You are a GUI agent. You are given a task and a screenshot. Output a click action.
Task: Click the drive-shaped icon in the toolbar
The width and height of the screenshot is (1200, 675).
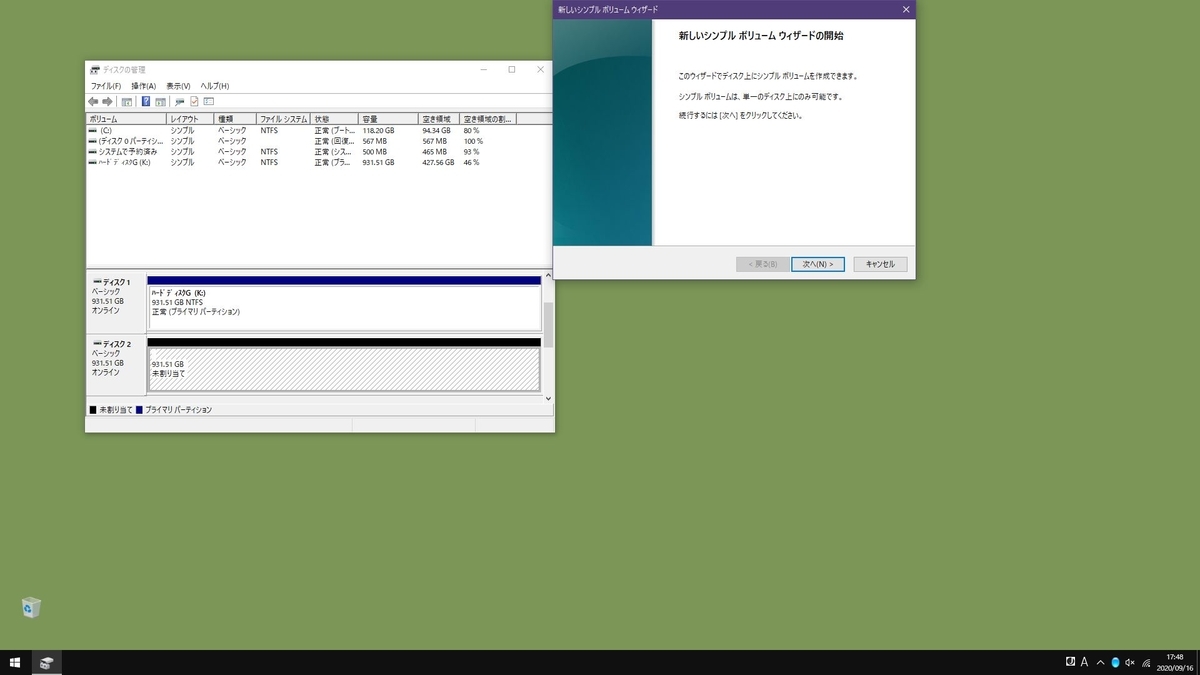pyautogui.click(x=180, y=101)
